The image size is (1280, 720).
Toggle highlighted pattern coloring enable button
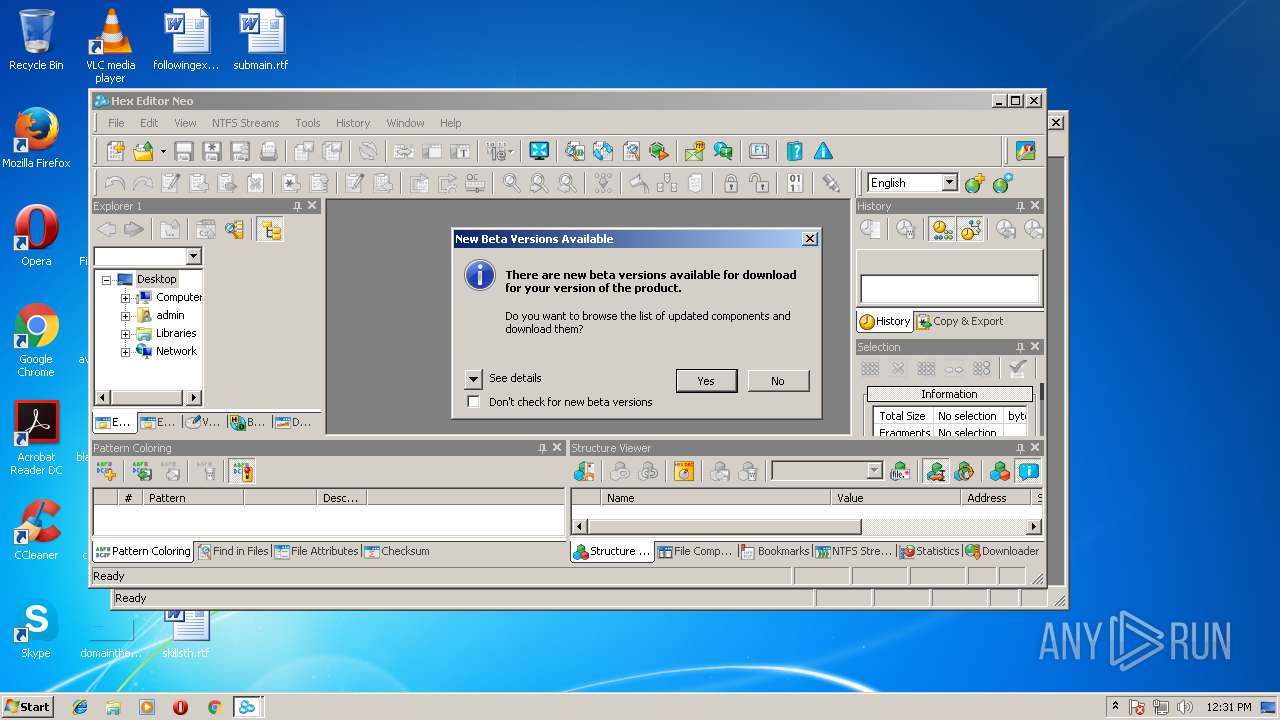(x=241, y=471)
